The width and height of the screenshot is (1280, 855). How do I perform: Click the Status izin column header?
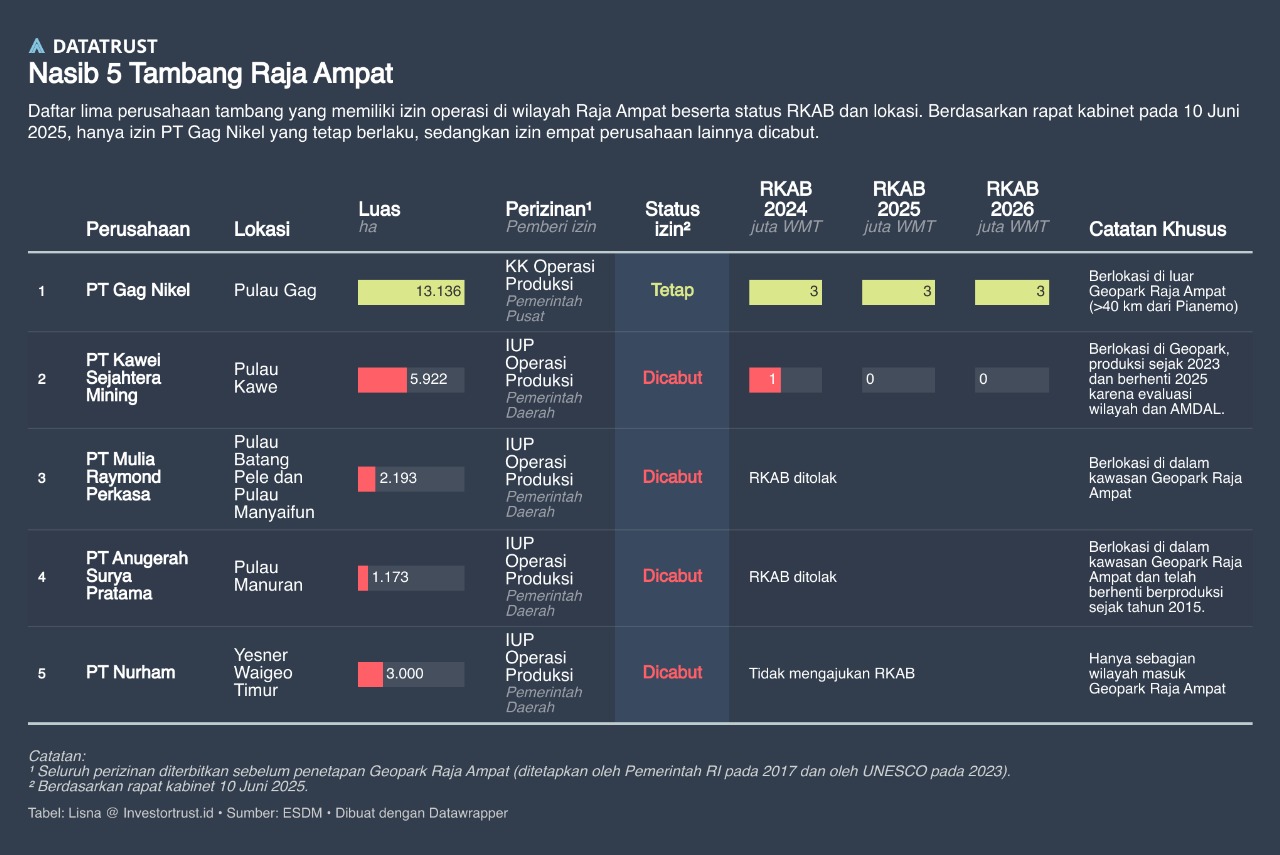[672, 219]
